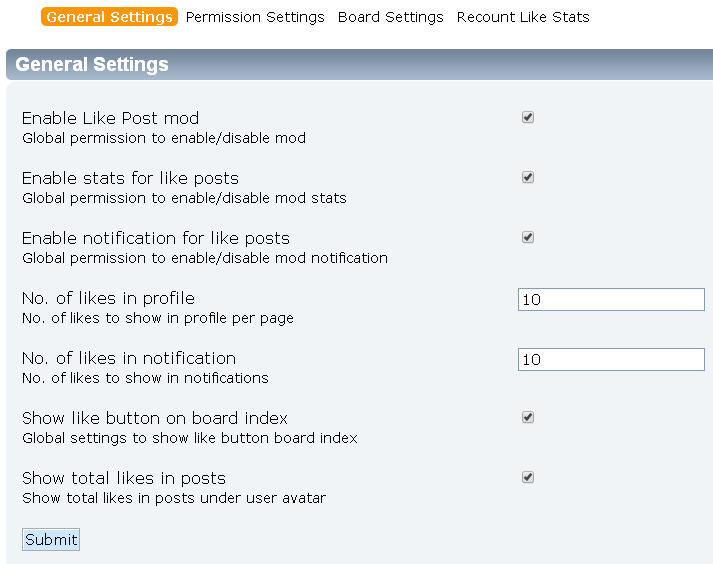713x564 pixels.
Task: Click the likes in profile number field
Action: (x=611, y=299)
